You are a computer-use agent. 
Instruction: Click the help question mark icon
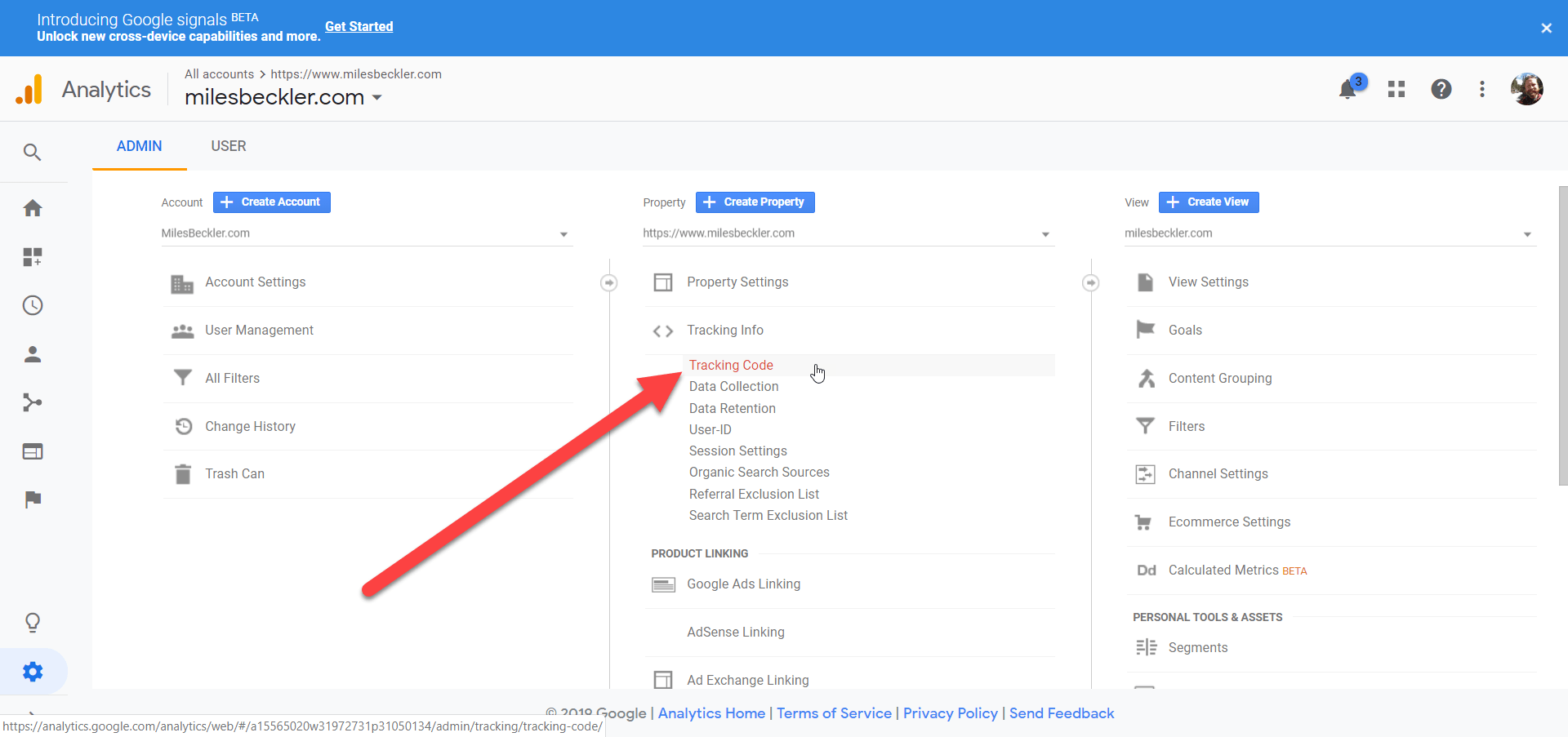click(1441, 89)
